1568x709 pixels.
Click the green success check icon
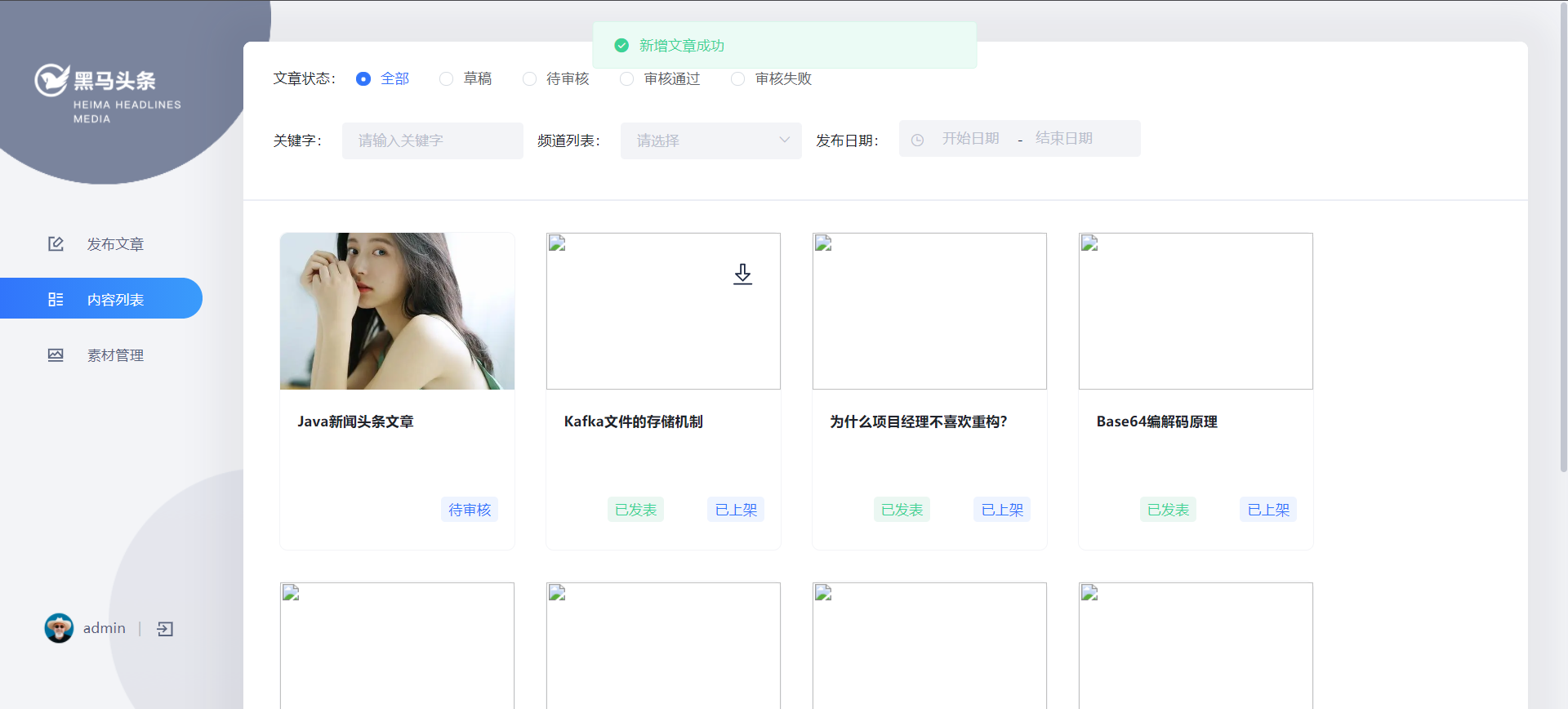(621, 45)
